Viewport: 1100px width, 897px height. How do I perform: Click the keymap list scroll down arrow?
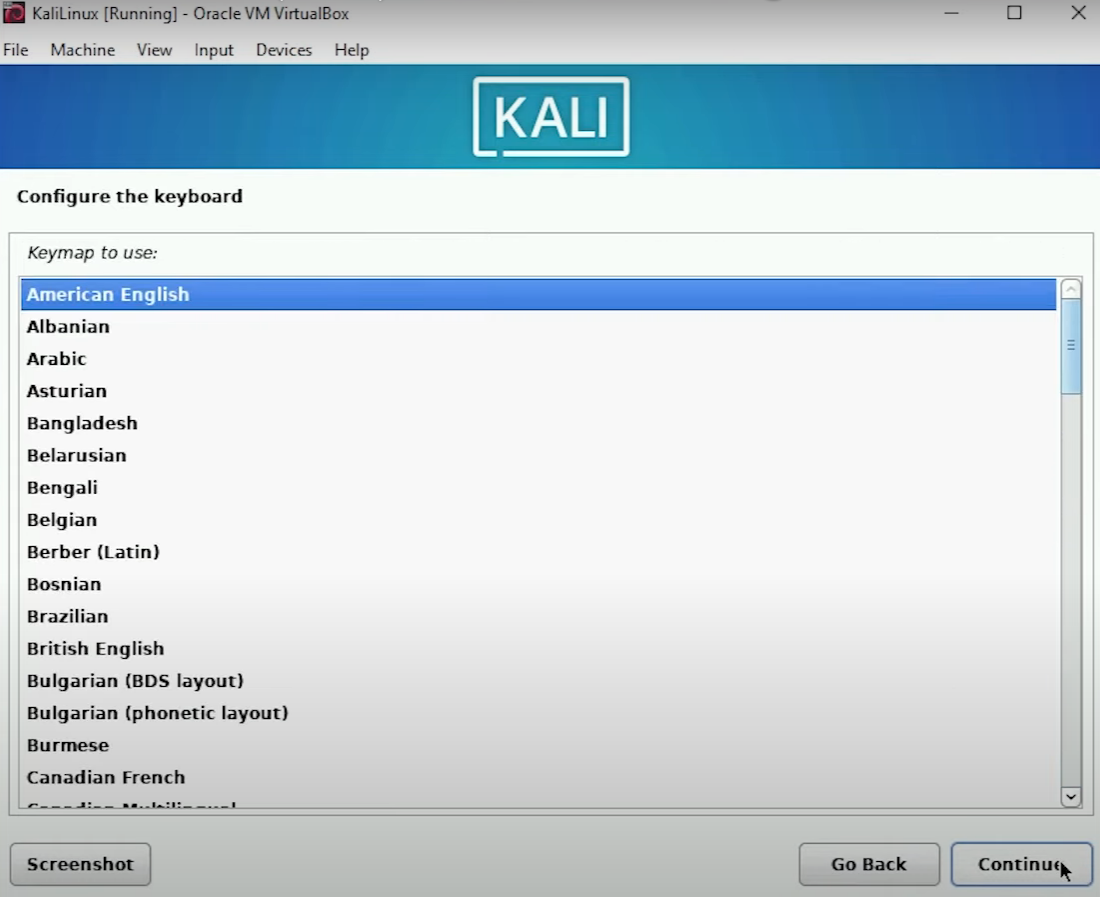[1071, 797]
